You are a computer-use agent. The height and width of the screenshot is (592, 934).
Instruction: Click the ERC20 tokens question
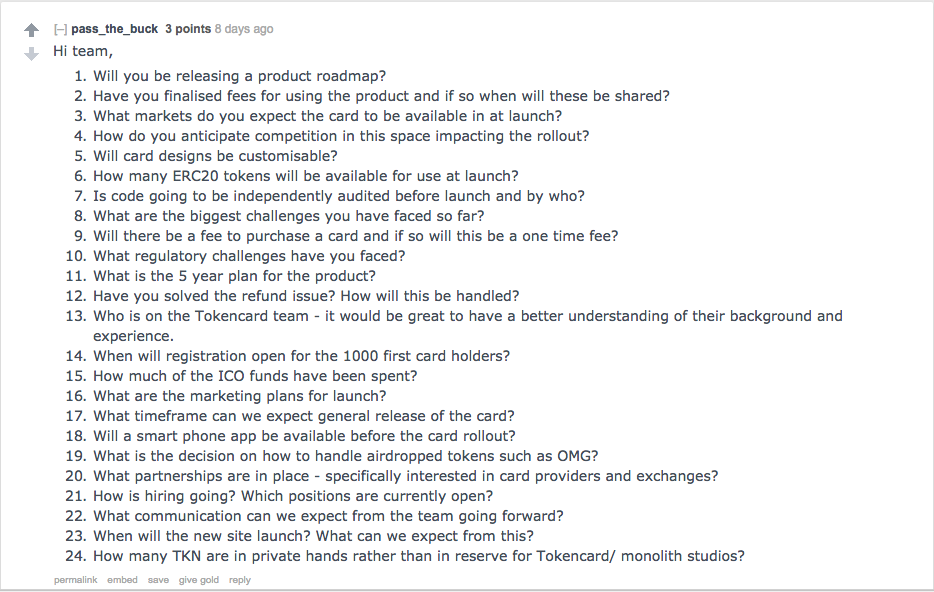pyautogui.click(x=306, y=176)
